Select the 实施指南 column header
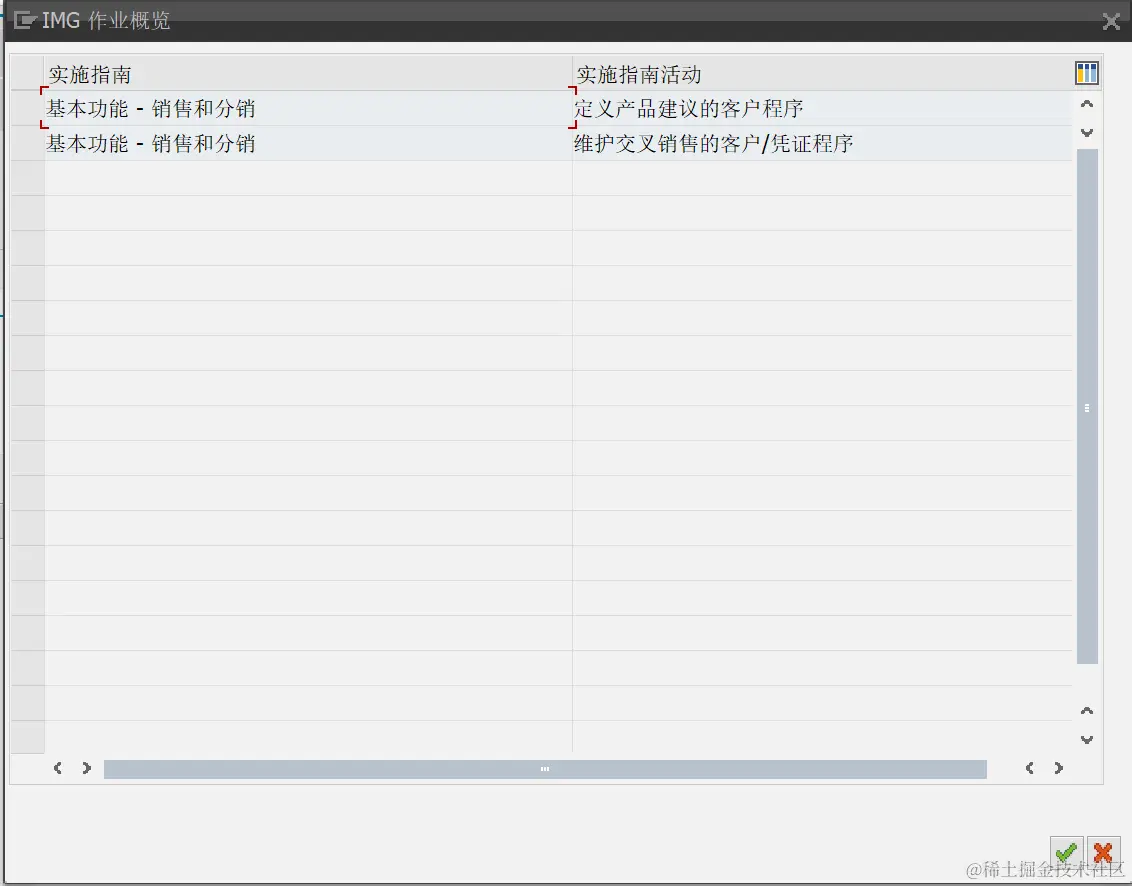Image resolution: width=1132 pixels, height=886 pixels. [x=308, y=74]
